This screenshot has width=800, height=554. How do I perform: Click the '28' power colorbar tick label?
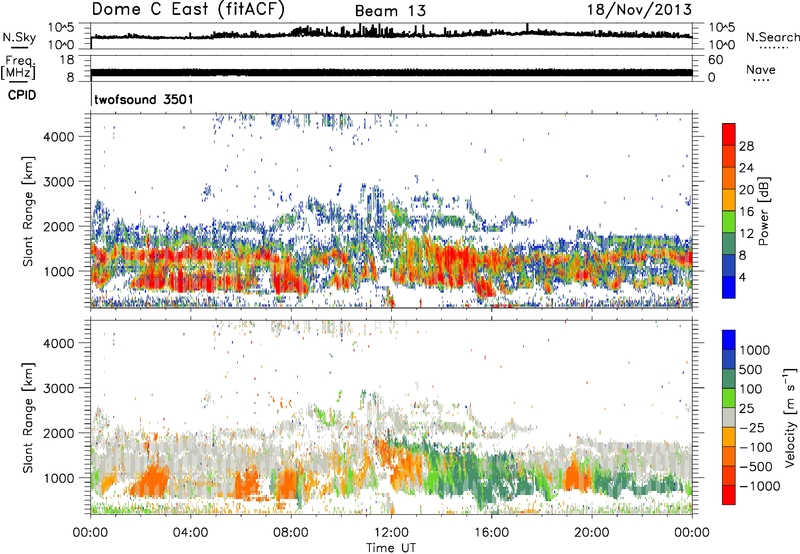click(746, 146)
